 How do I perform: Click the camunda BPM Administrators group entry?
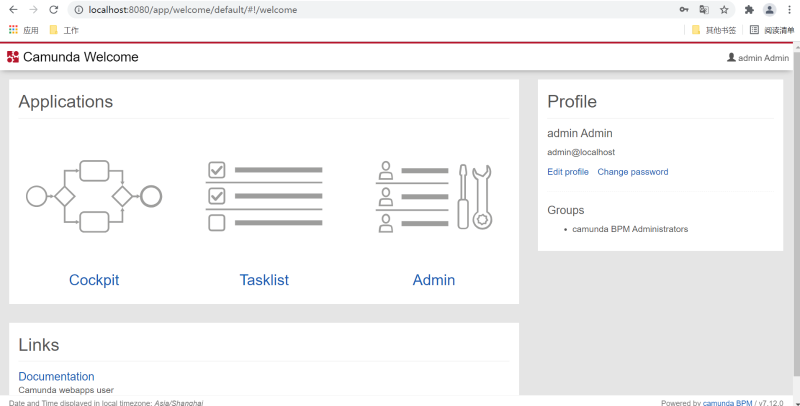pos(630,229)
